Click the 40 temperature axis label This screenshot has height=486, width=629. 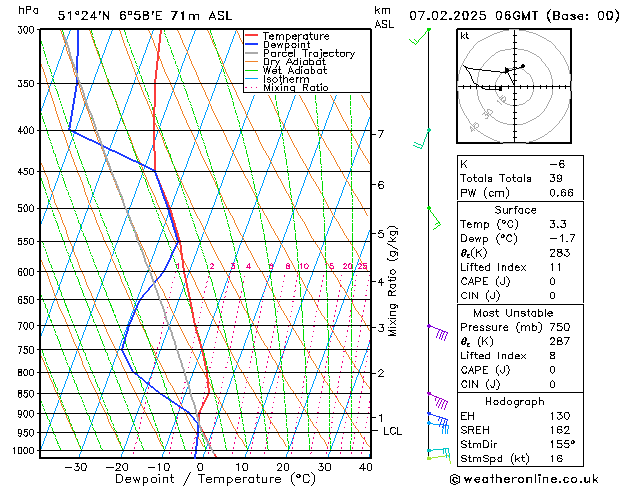click(x=366, y=467)
